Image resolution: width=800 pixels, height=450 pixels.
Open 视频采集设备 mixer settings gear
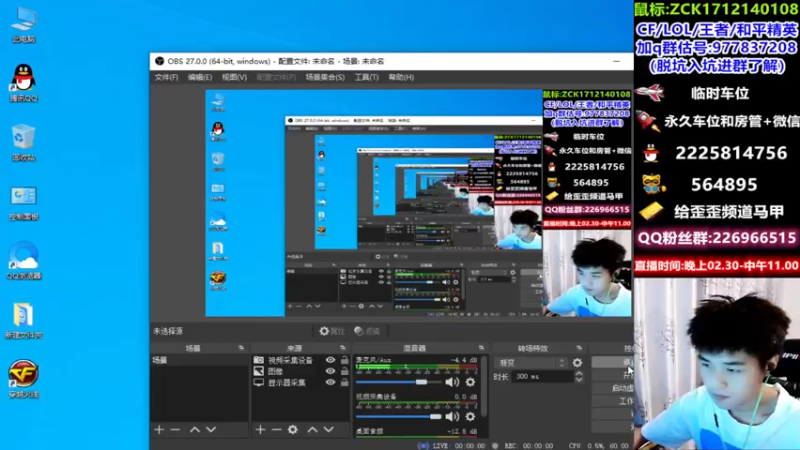pyautogui.click(x=470, y=417)
